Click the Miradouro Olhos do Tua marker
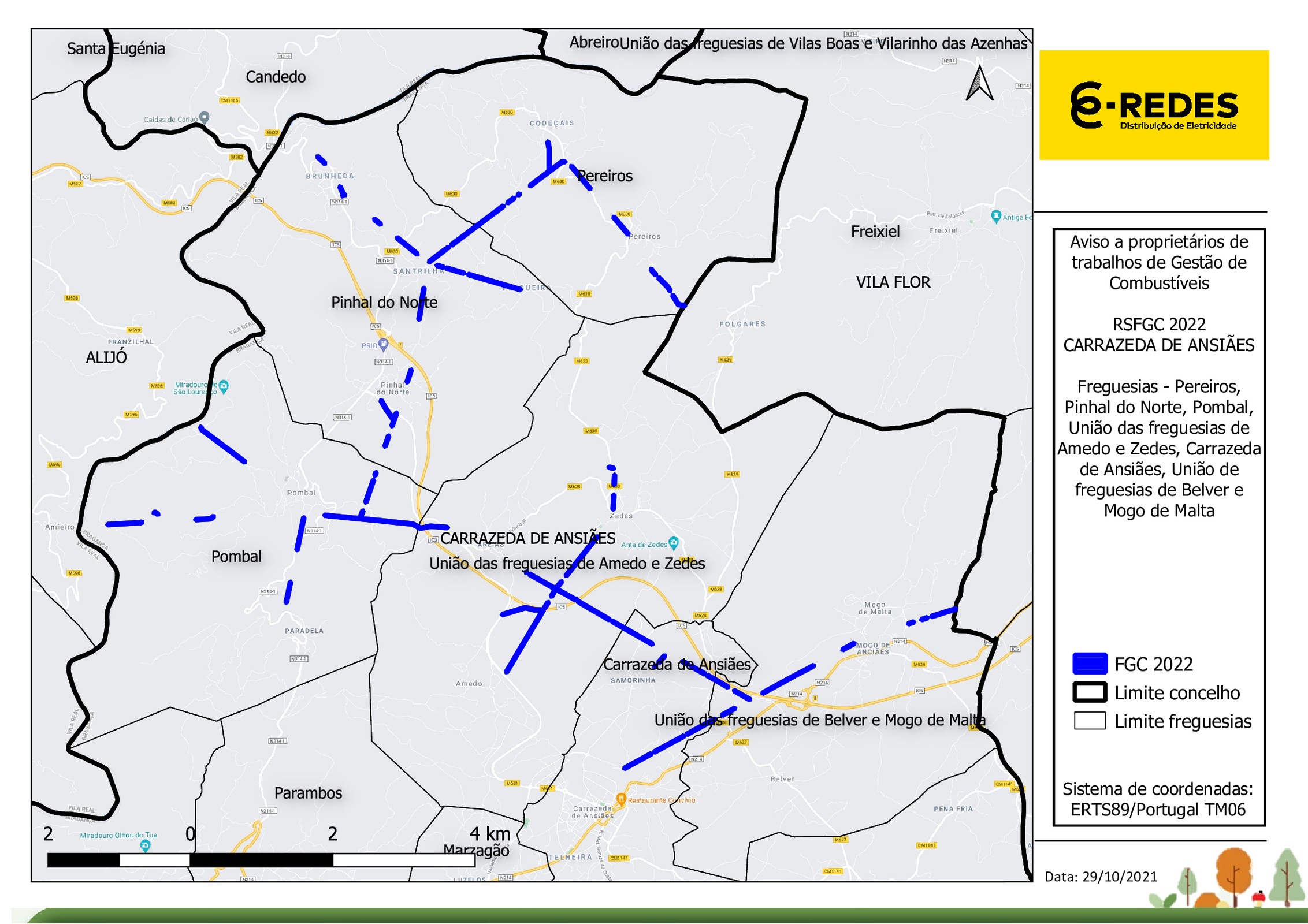Viewport: 1308px width, 924px height. tap(146, 845)
